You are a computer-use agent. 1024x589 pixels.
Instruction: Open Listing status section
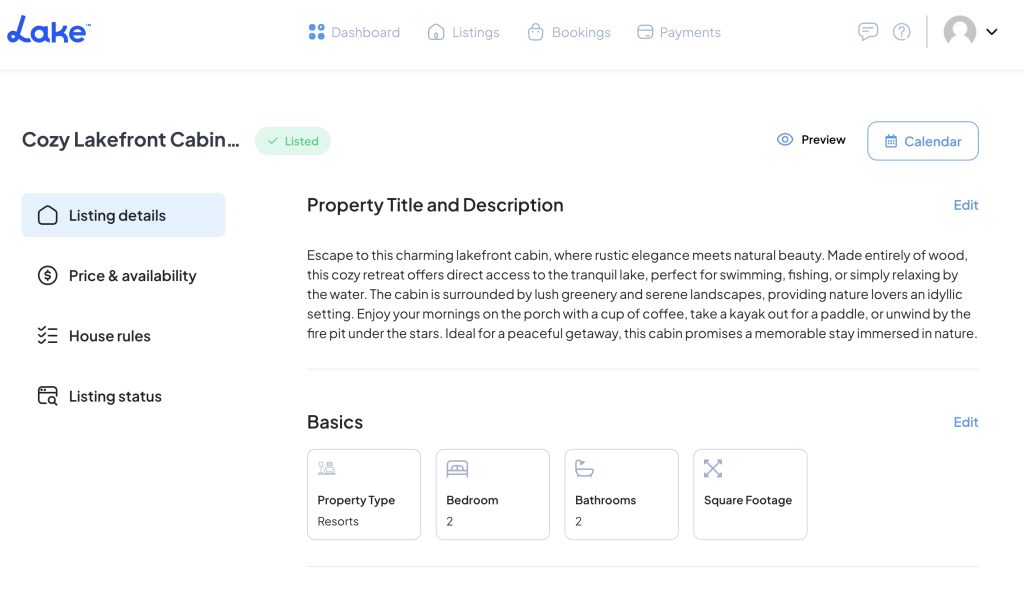point(114,397)
